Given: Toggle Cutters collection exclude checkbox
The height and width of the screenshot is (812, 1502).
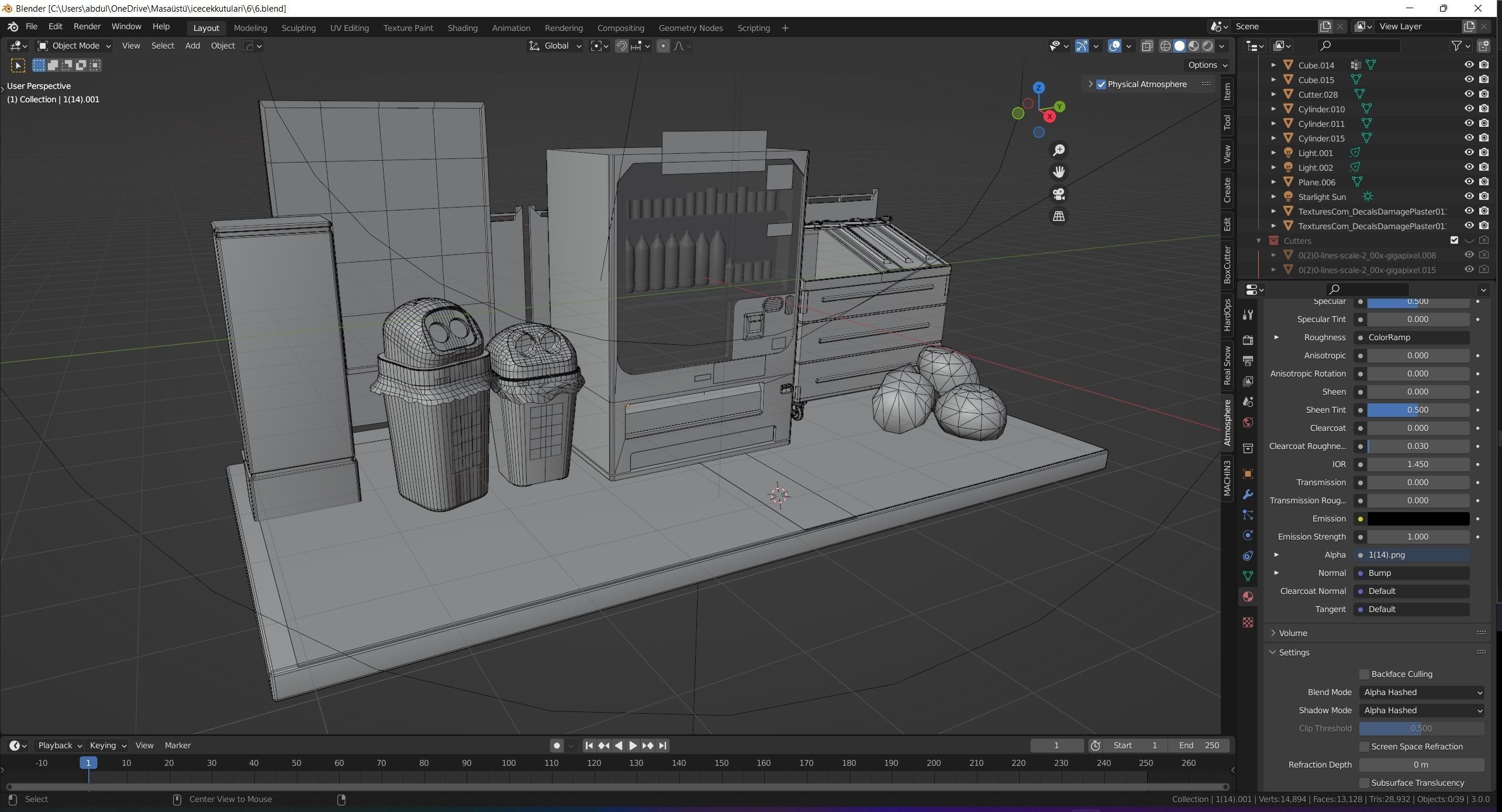Looking at the screenshot, I should coord(1454,240).
